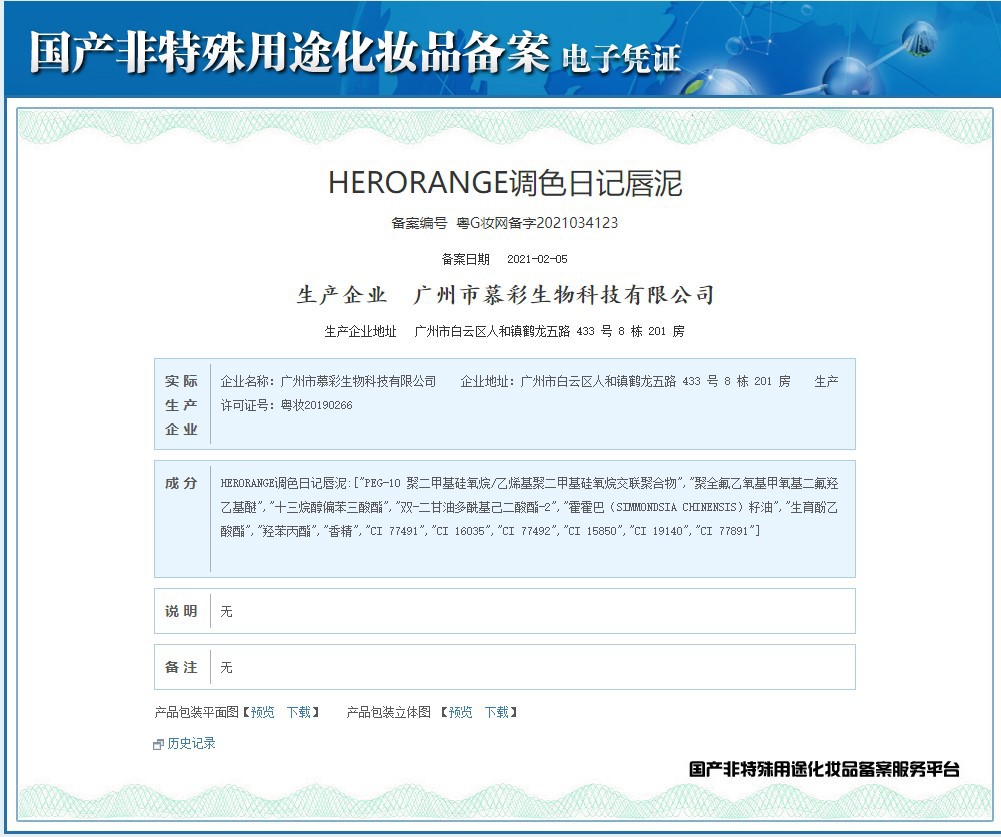Viewport: 1001px width, 837px height.
Task: Click the 实际生产企业 row label
Action: point(181,405)
